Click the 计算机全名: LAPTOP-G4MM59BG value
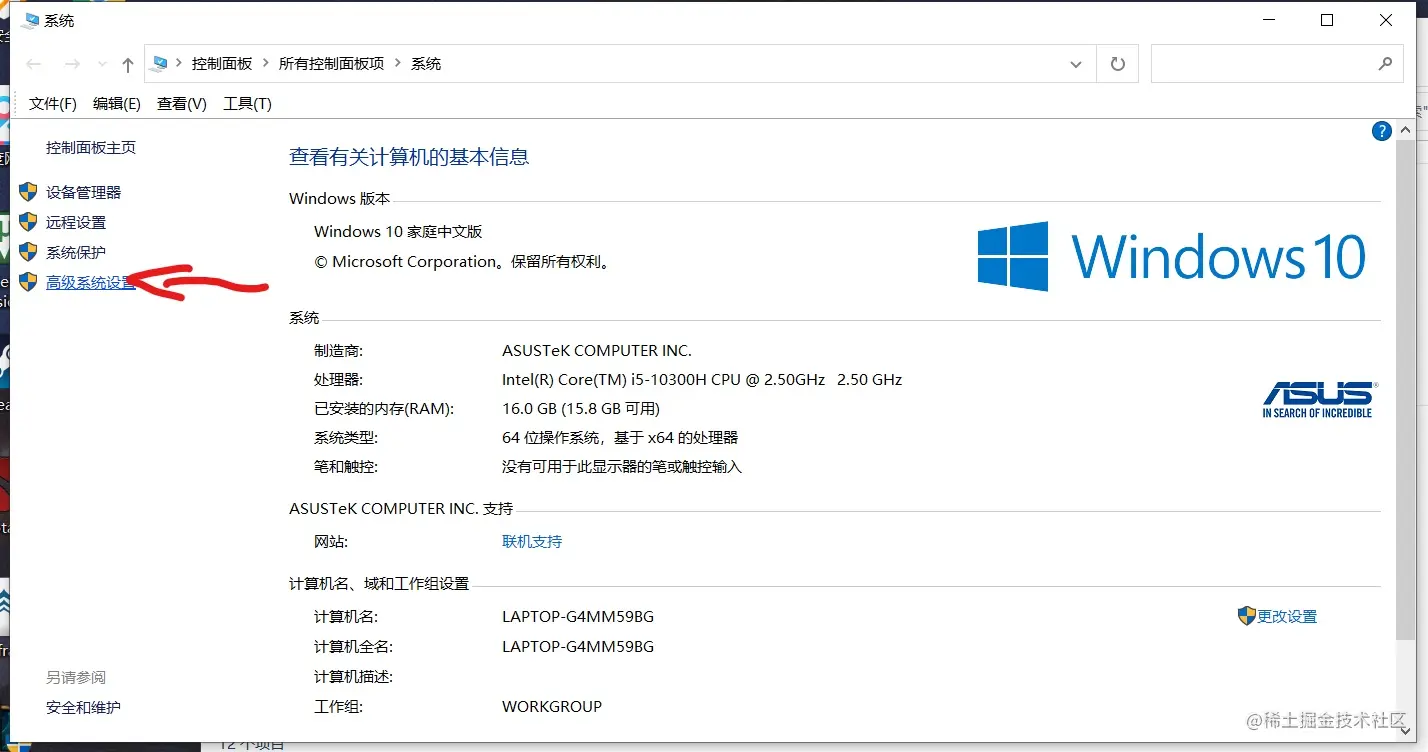The width and height of the screenshot is (1428, 752). 578,647
